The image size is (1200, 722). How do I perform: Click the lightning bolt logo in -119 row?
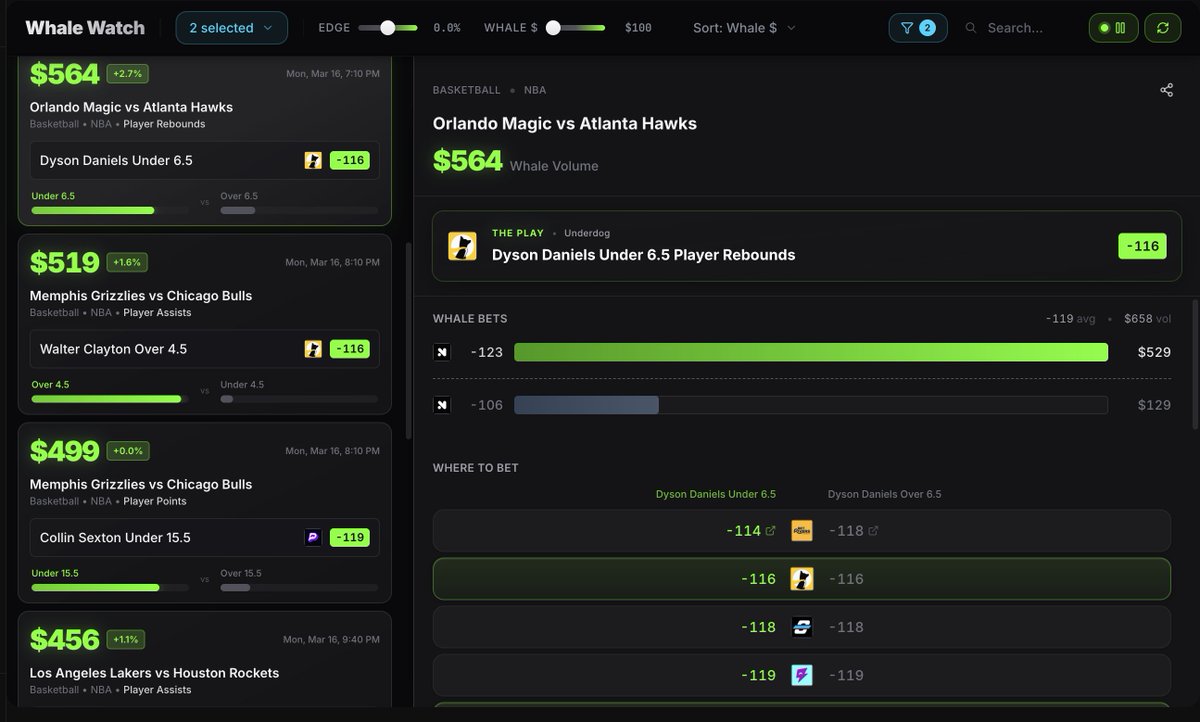(x=802, y=675)
